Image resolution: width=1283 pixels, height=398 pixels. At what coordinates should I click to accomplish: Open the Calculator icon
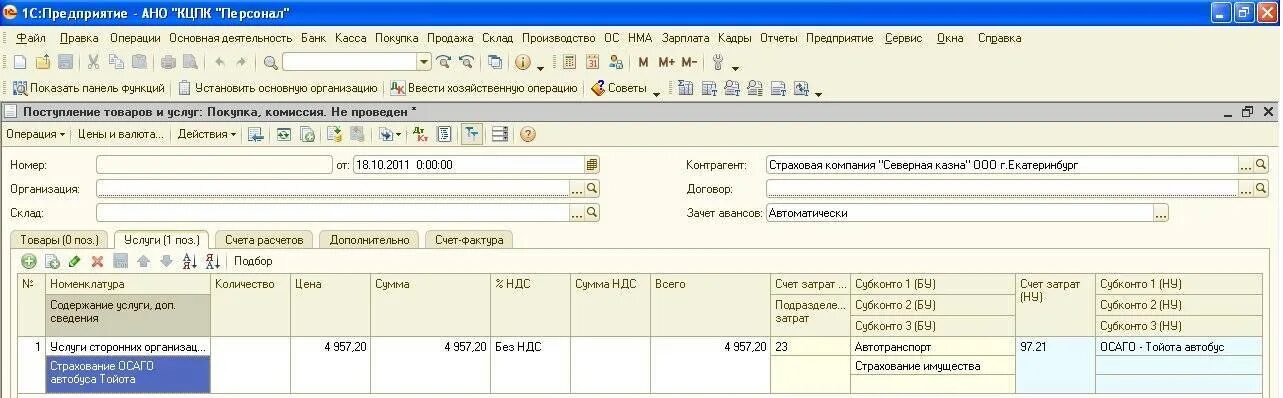click(x=569, y=62)
